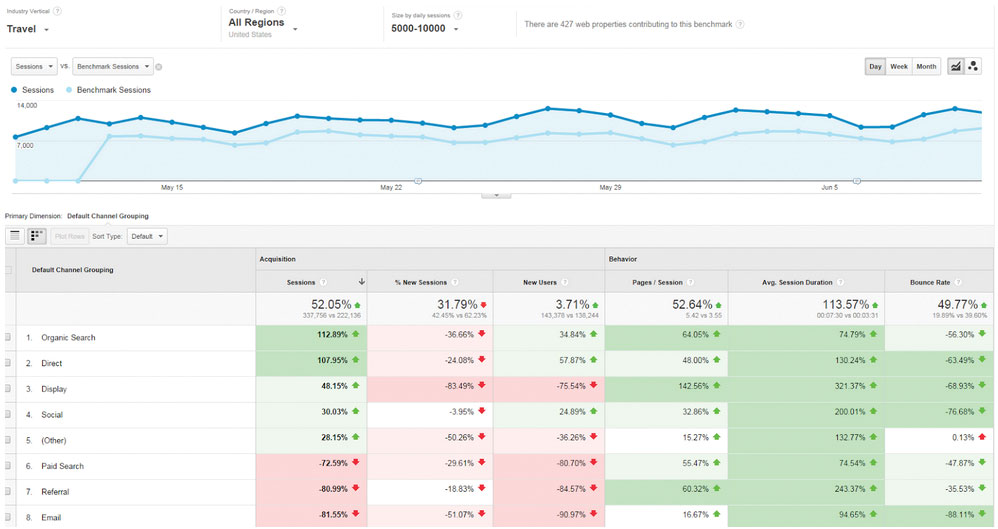This screenshot has height=529, width=998.
Task: Check the Paid Search row checkbox
Action: 8,466
